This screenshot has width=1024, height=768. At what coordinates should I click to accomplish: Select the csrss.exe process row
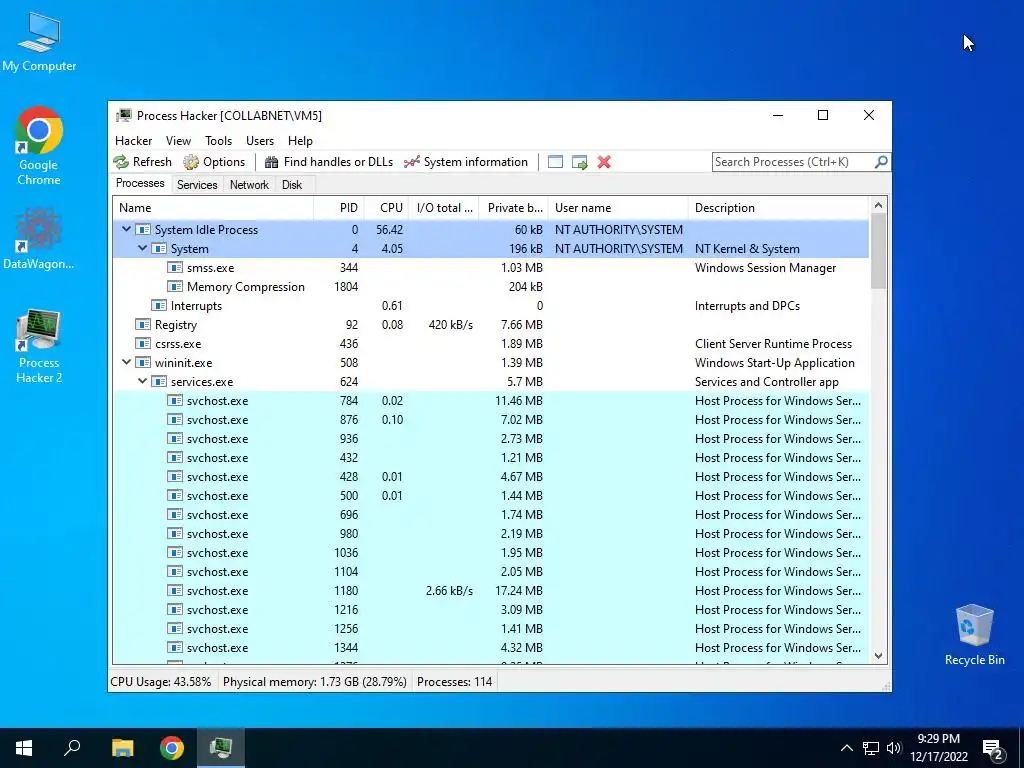[x=491, y=344]
